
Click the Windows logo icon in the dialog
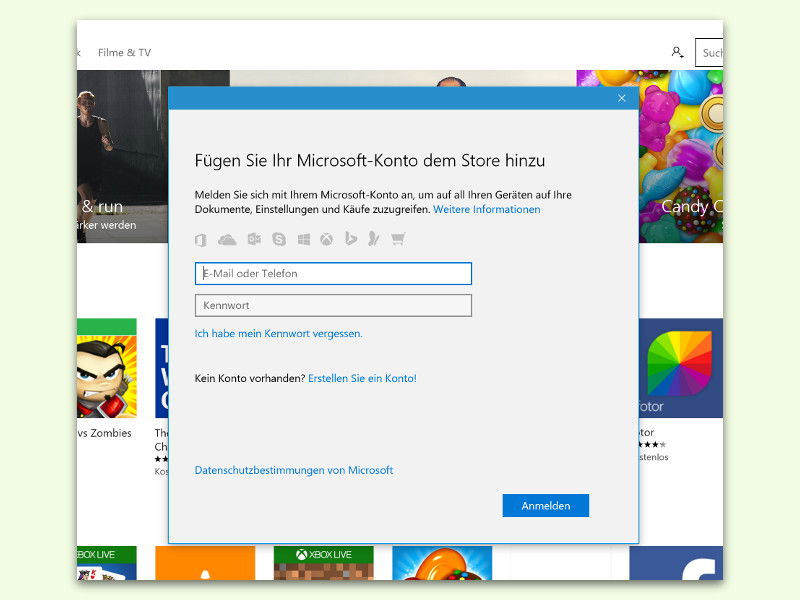point(304,239)
